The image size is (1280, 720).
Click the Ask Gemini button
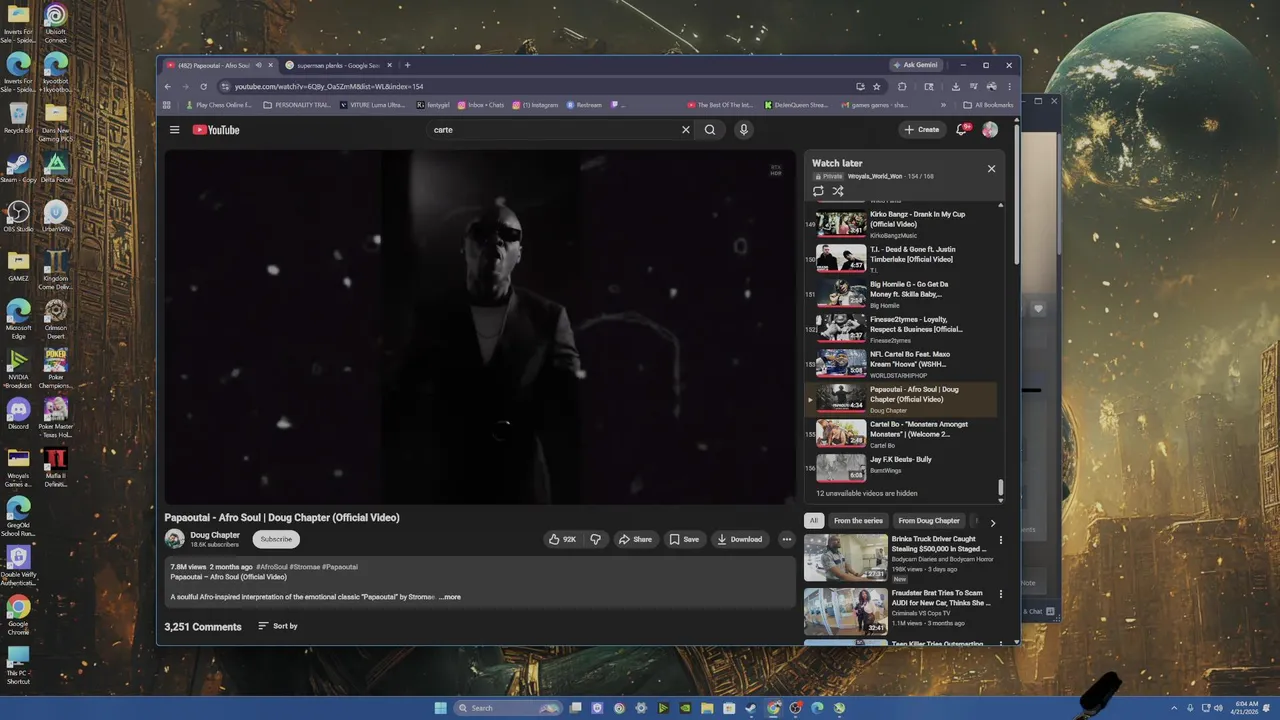point(915,65)
